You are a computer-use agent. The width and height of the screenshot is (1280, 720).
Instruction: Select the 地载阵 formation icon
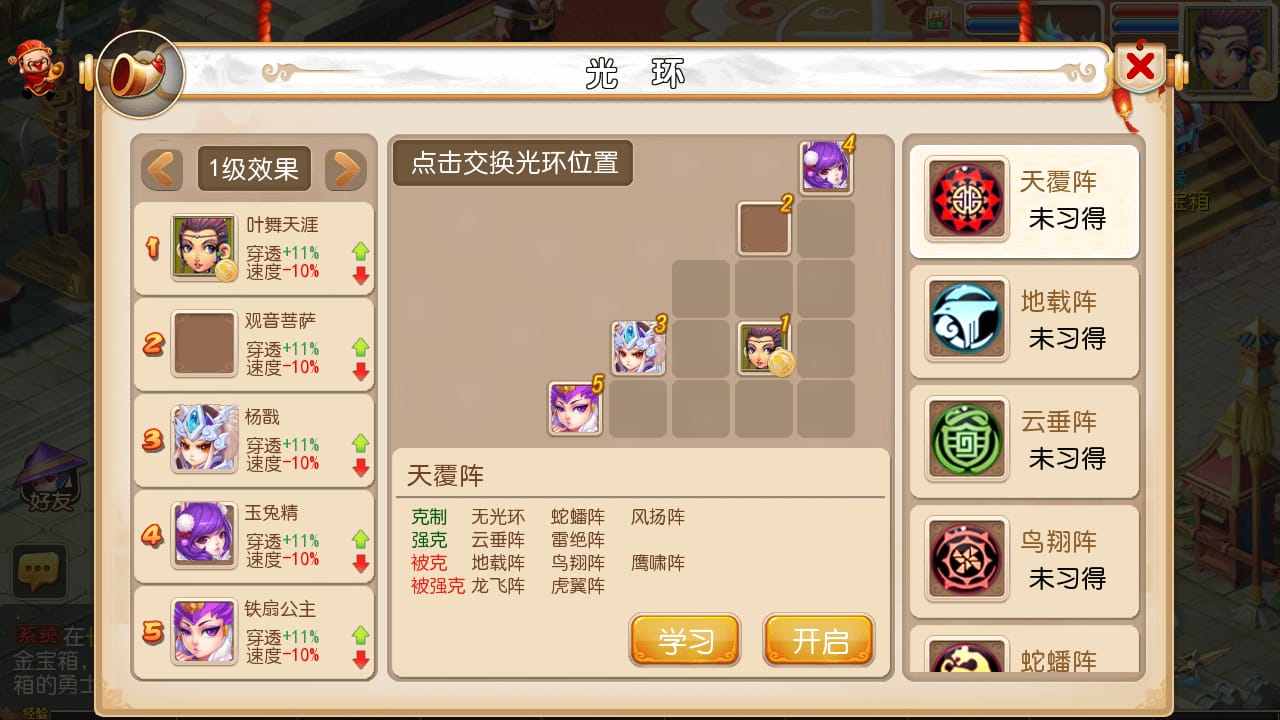tap(966, 319)
